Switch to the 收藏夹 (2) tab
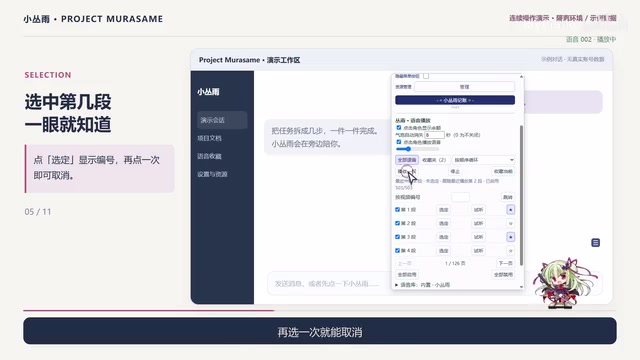 click(434, 160)
